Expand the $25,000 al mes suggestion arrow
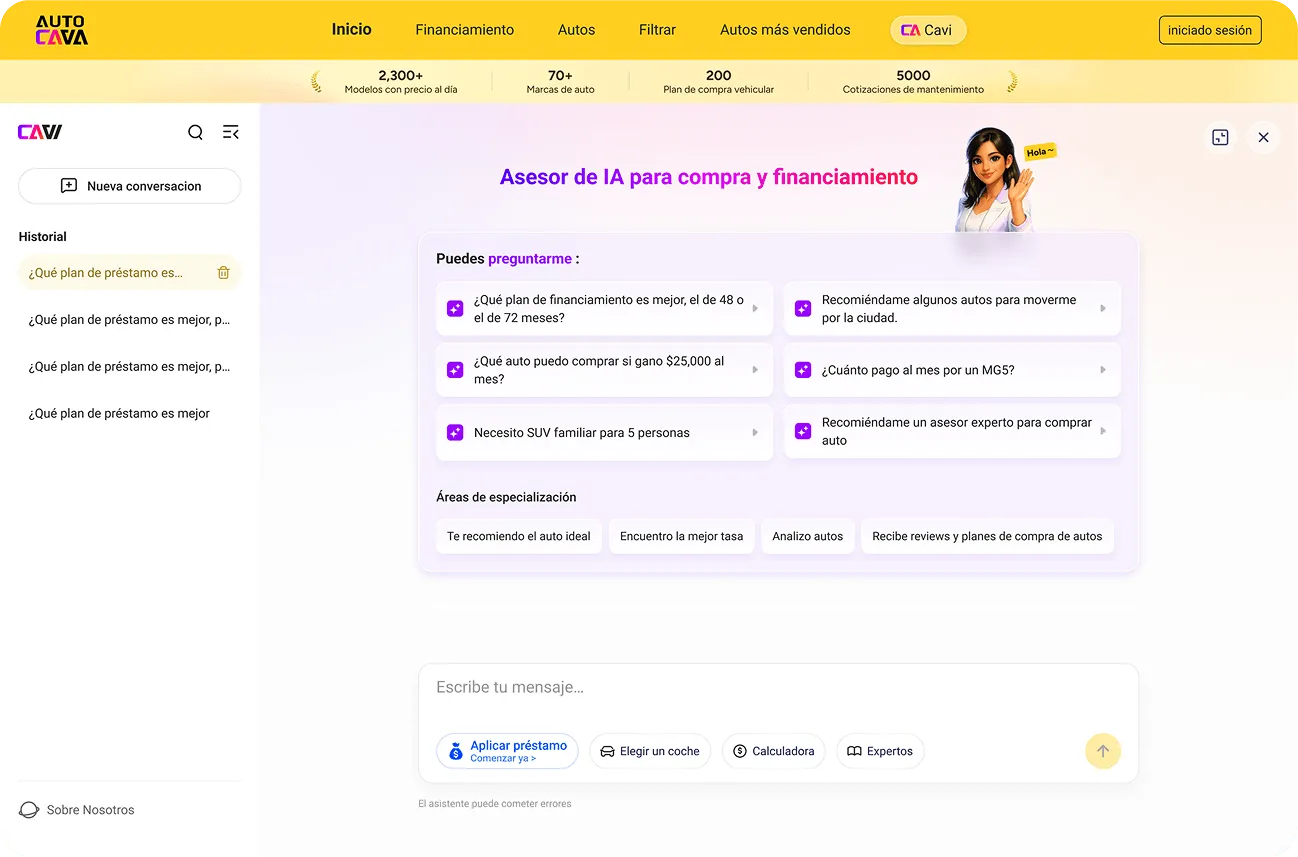This screenshot has width=1298, height=857. coord(755,370)
